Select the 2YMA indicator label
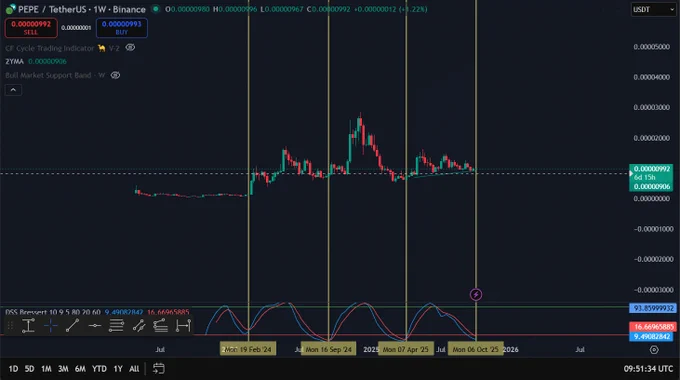680x380 pixels. point(14,62)
